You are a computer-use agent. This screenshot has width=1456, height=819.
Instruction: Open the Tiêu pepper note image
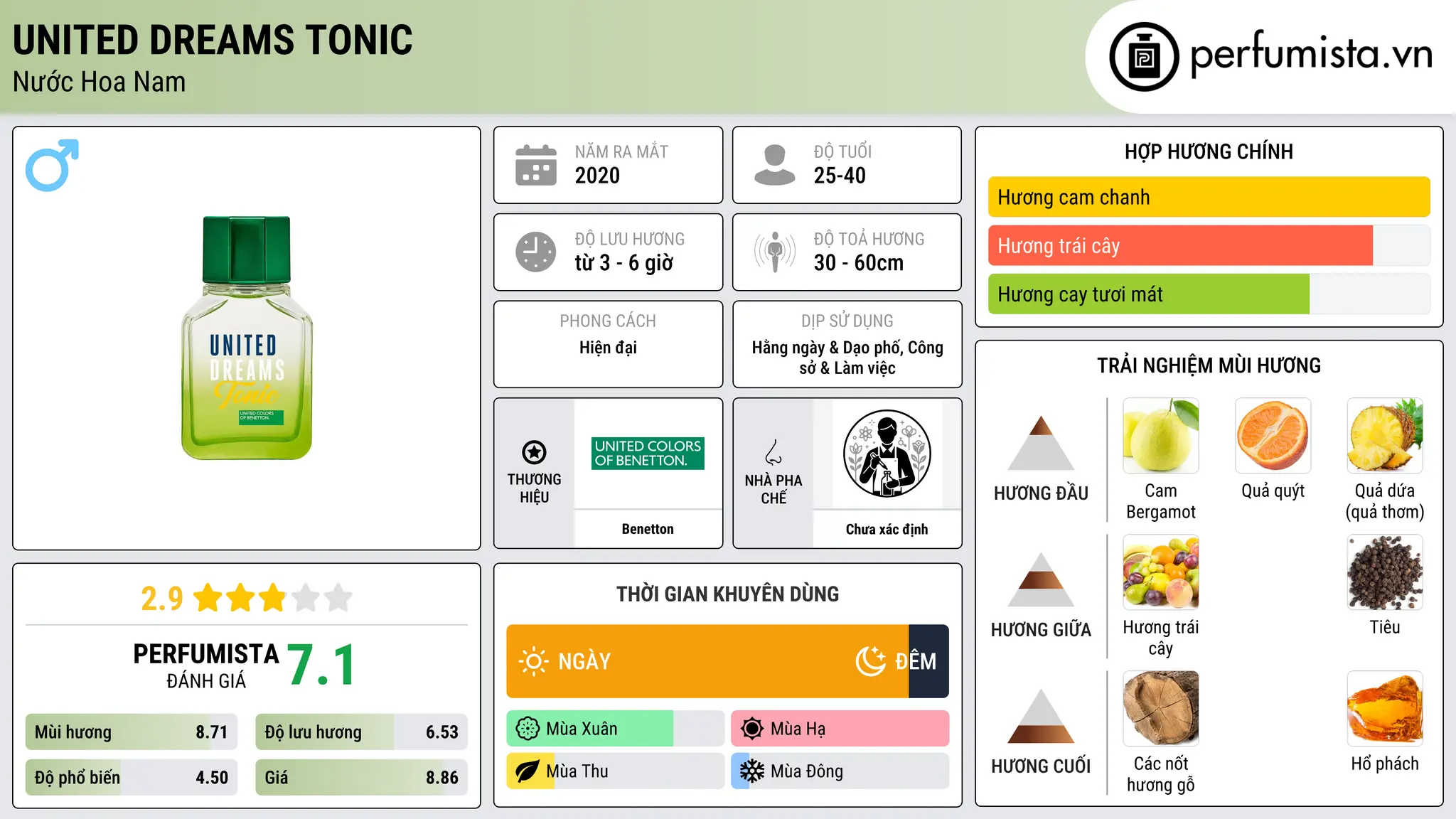1385,572
